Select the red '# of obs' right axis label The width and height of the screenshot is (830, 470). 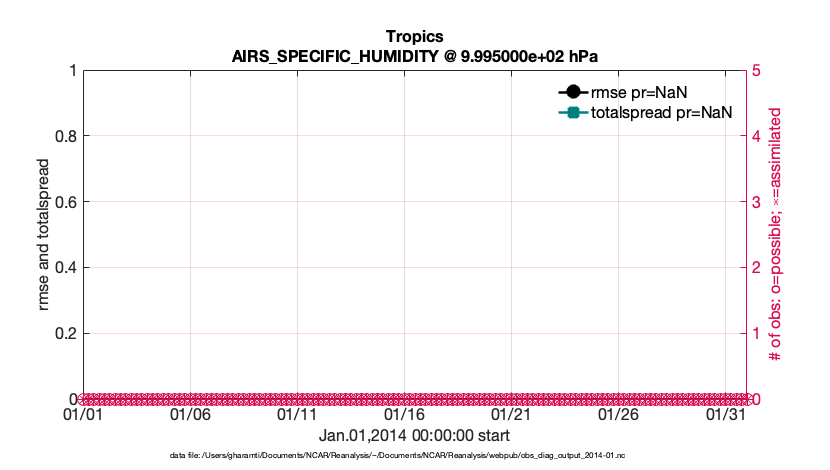(776, 234)
